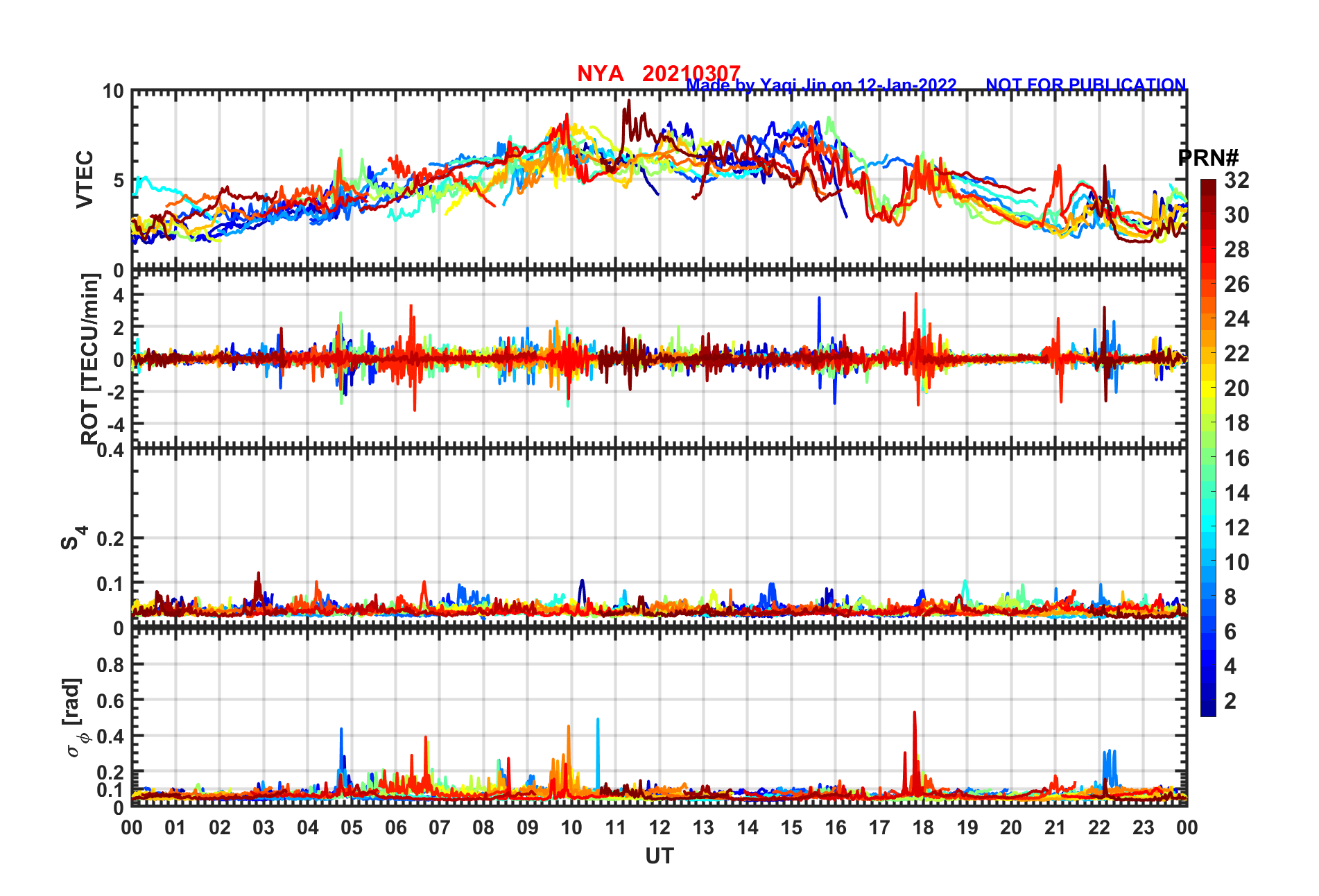Click sigma phi tick label 0.6
Screen dimensions: 1319x896
click(111, 700)
